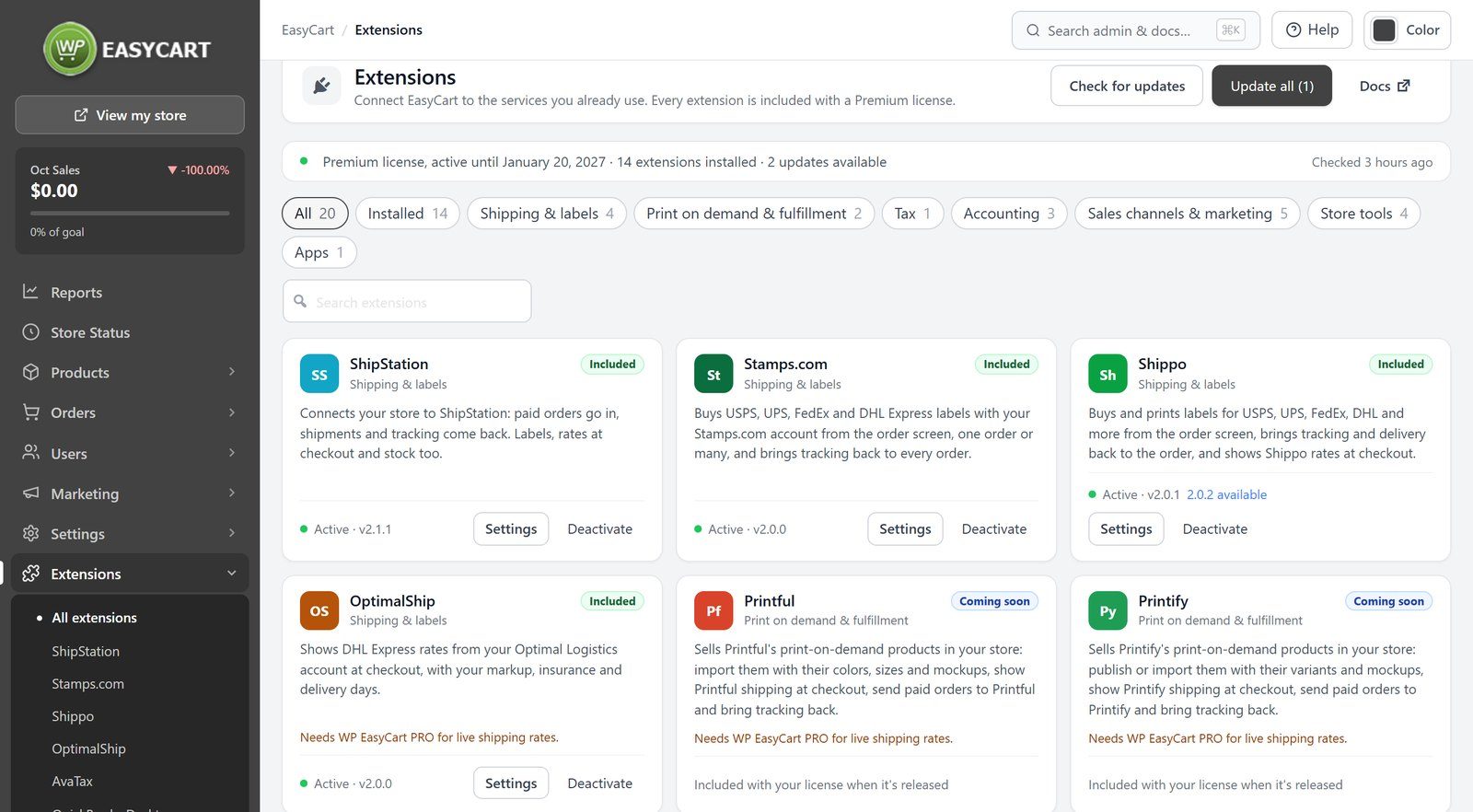Filter by Installed extensions
Image resolution: width=1473 pixels, height=812 pixels.
click(x=408, y=214)
